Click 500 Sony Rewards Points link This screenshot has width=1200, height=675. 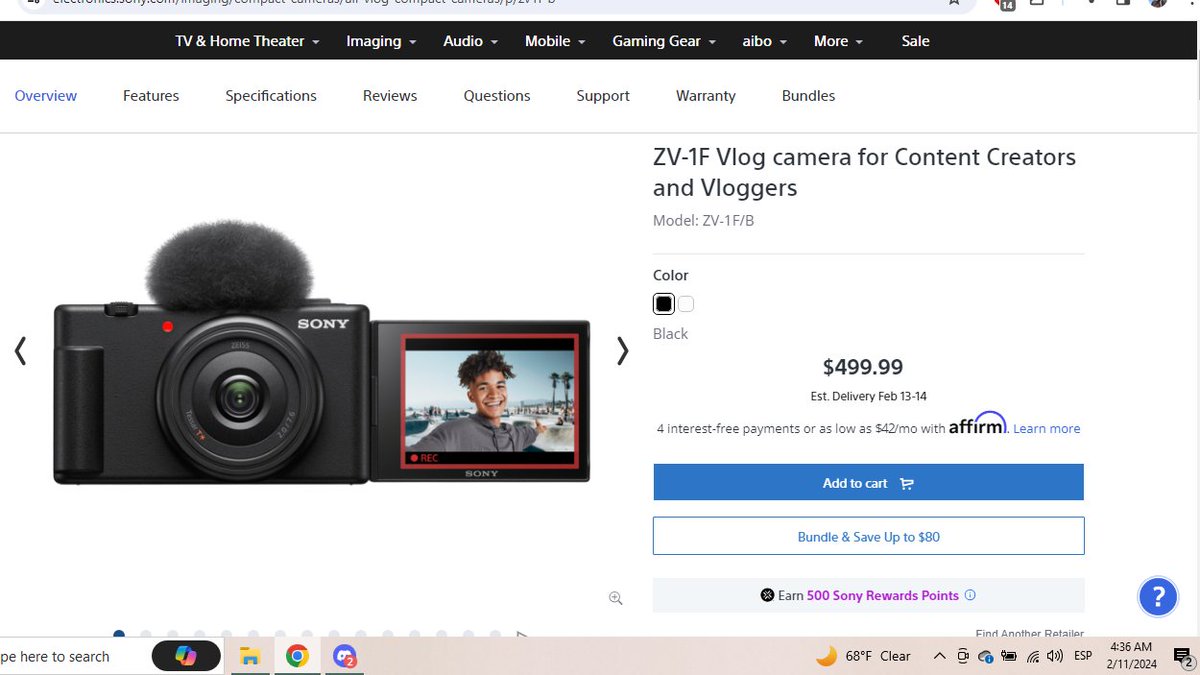point(883,595)
